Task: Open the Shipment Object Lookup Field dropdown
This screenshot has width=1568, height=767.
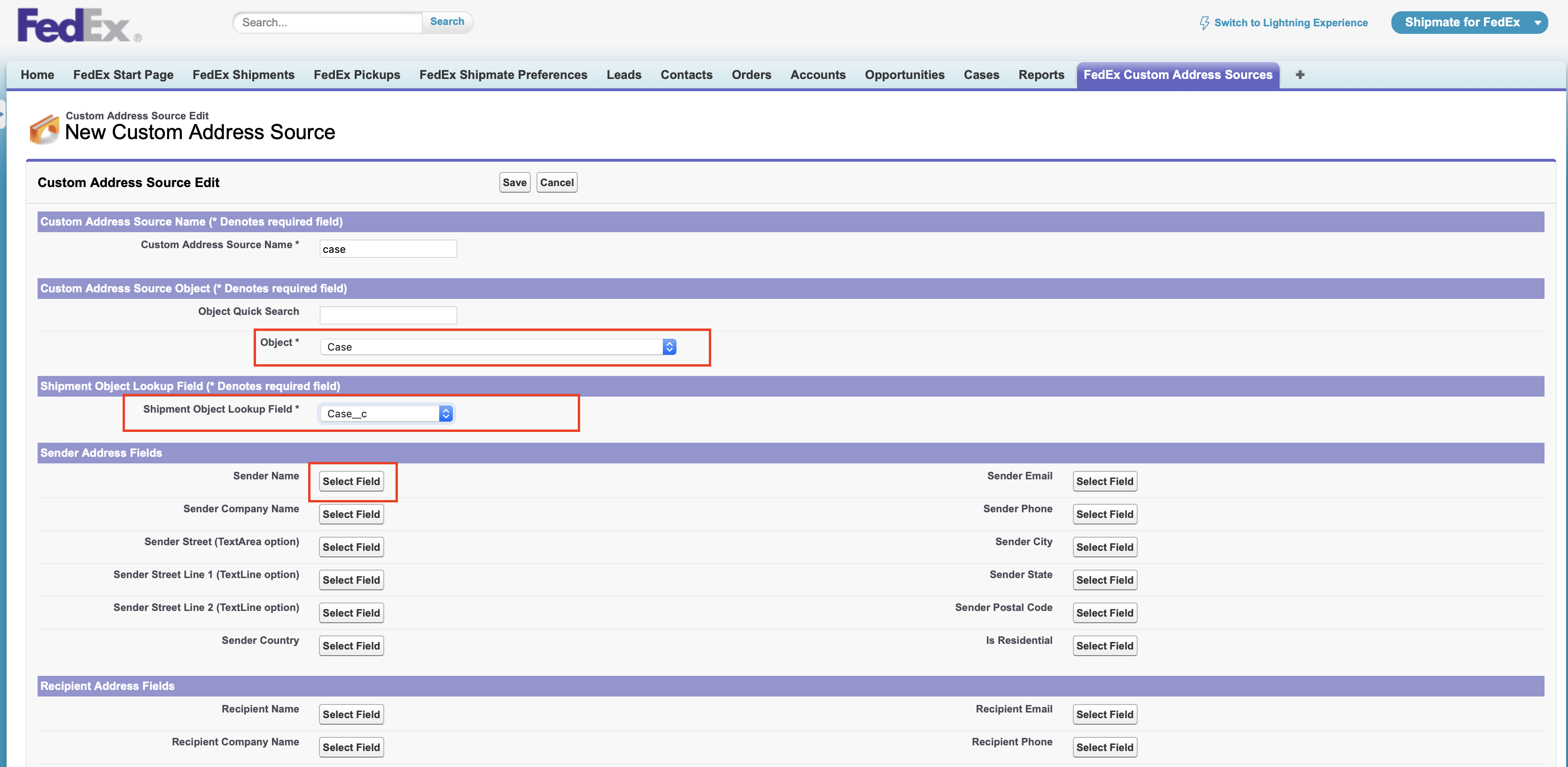Action: 387,414
